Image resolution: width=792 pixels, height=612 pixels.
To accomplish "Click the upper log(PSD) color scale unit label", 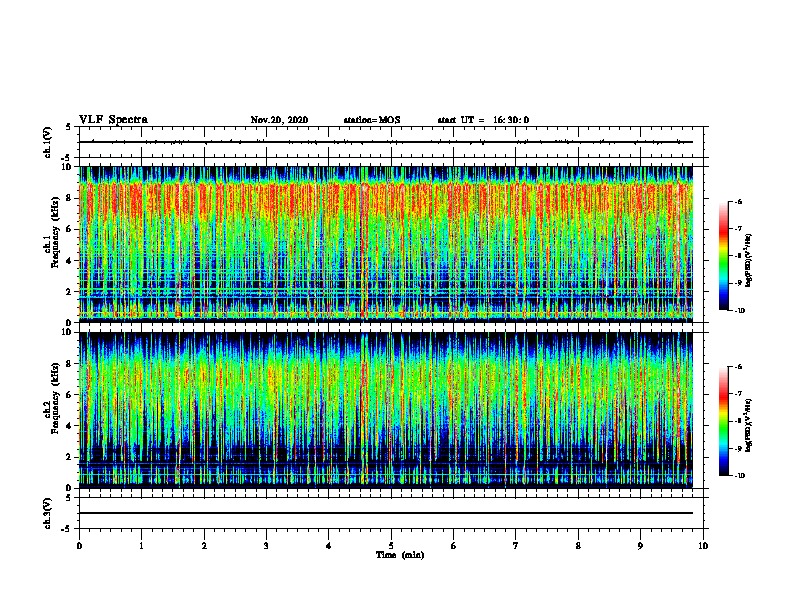I will [749, 260].
